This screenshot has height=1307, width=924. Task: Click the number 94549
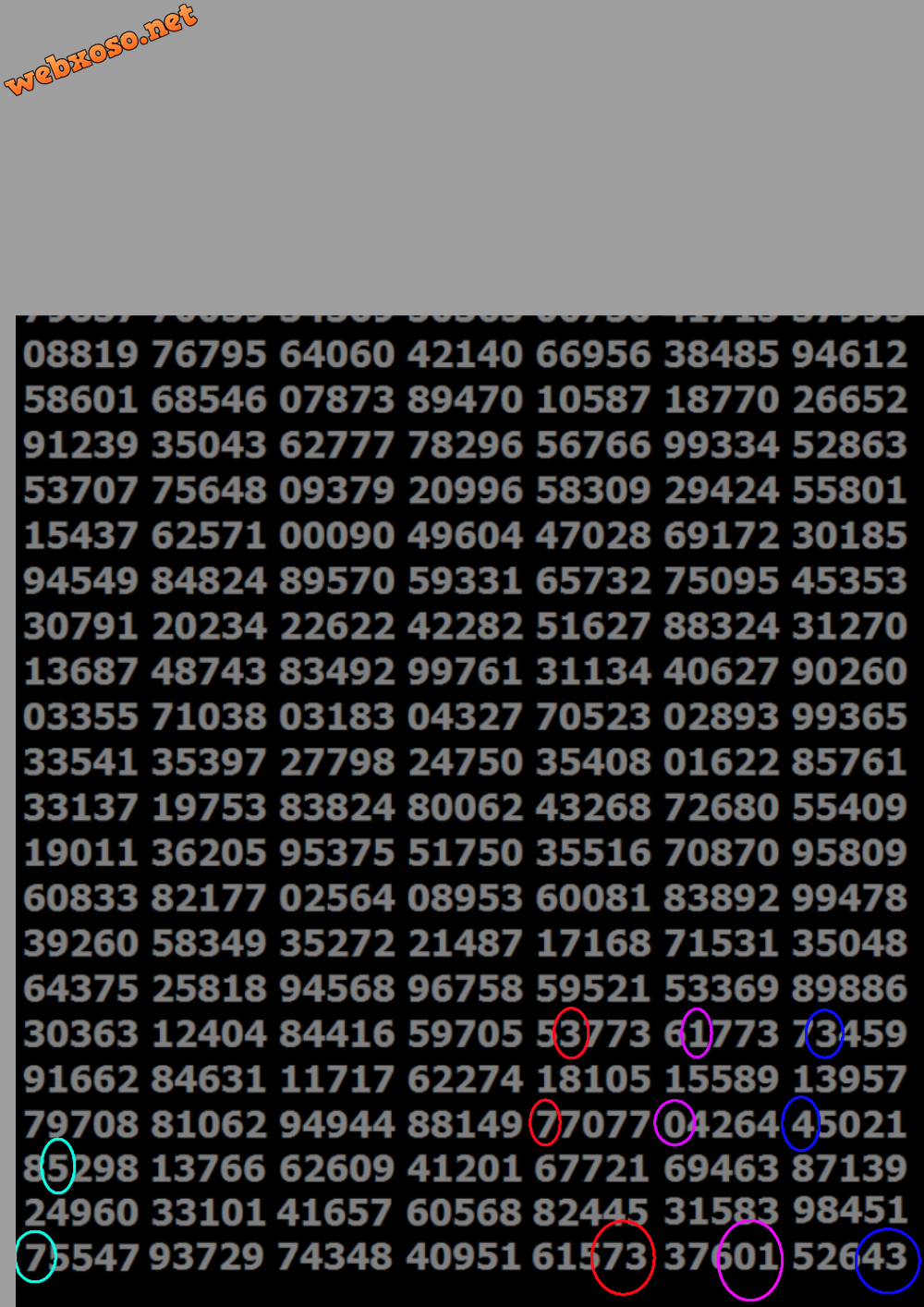coord(80,580)
